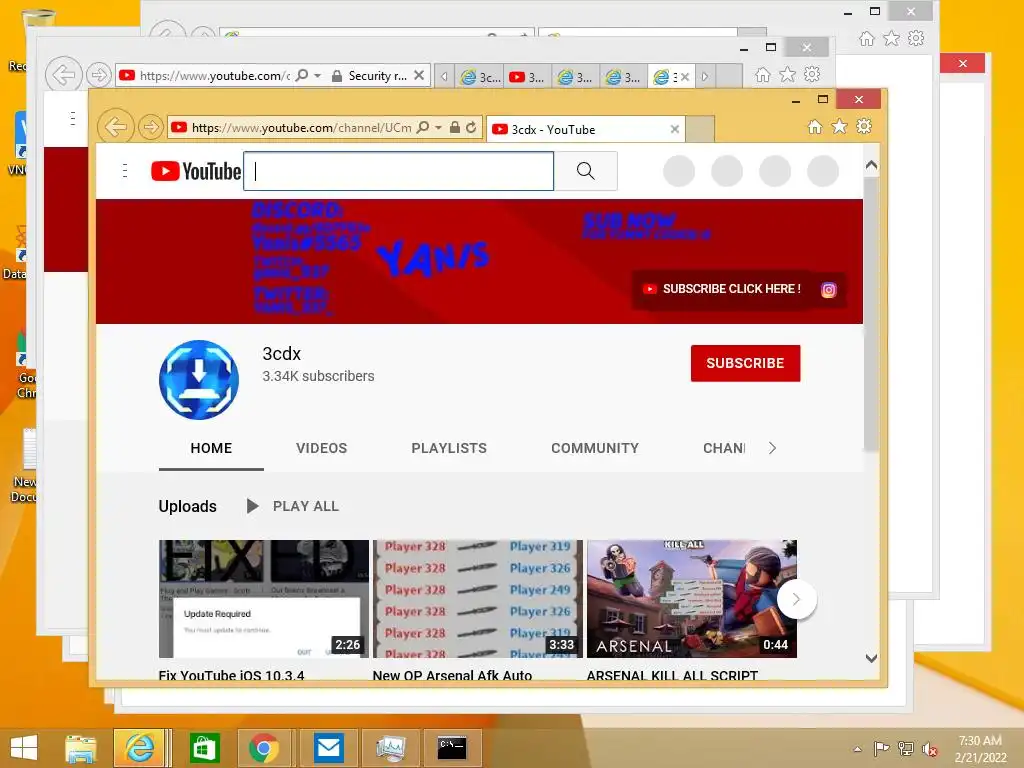Open Mail app from the taskbar
The width and height of the screenshot is (1024, 768).
point(328,748)
